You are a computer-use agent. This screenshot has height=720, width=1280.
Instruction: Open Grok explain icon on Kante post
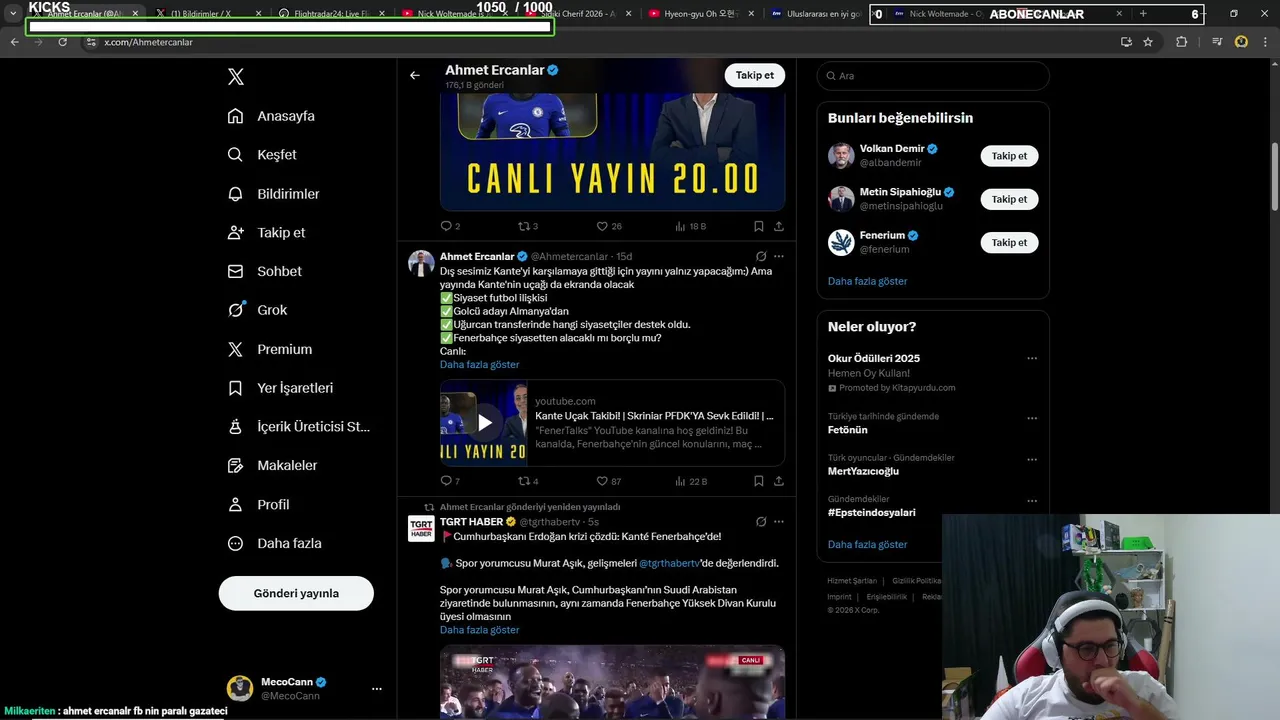[x=761, y=256]
